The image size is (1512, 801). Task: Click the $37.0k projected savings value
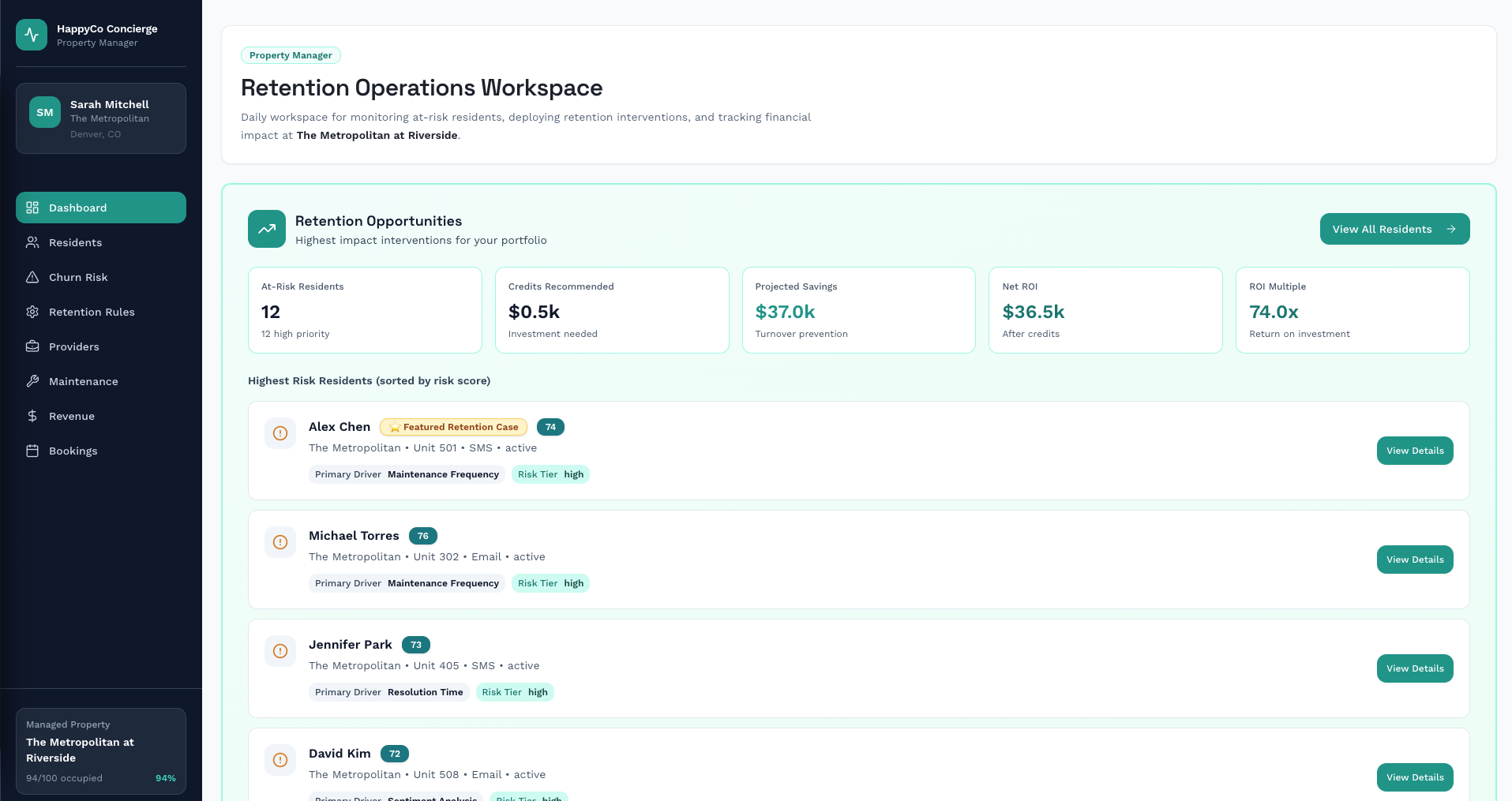point(785,312)
